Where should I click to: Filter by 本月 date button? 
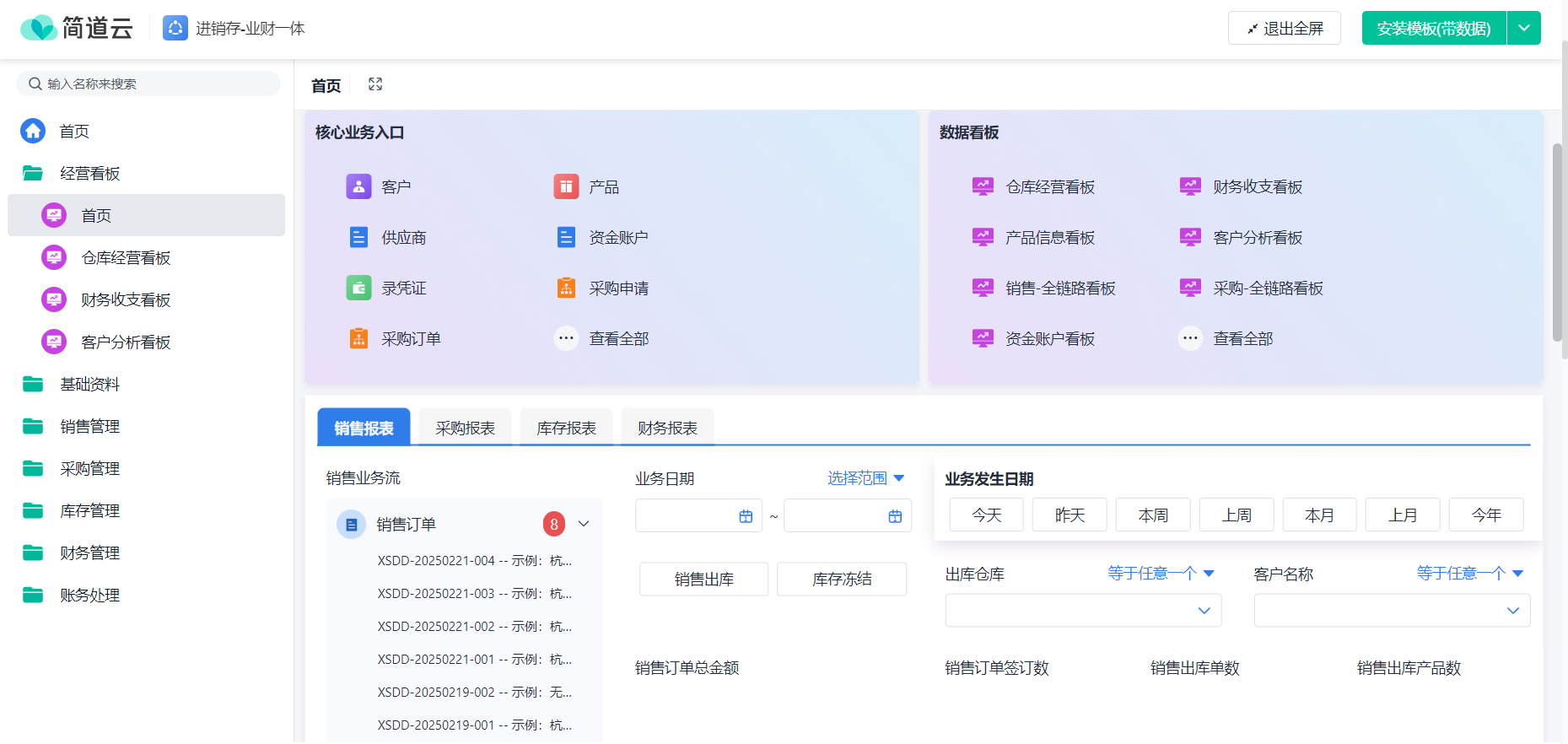tap(1320, 515)
